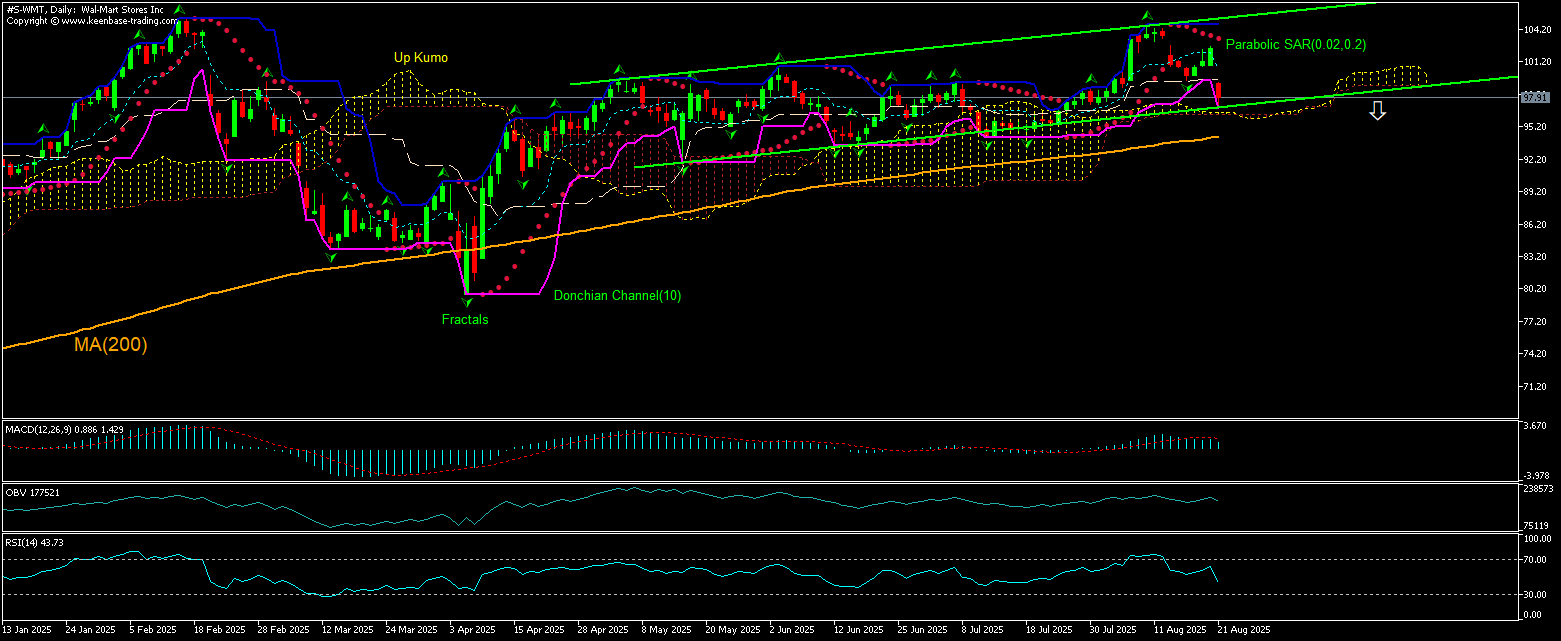Click the Donchian Channel(10) label

pyautogui.click(x=617, y=296)
